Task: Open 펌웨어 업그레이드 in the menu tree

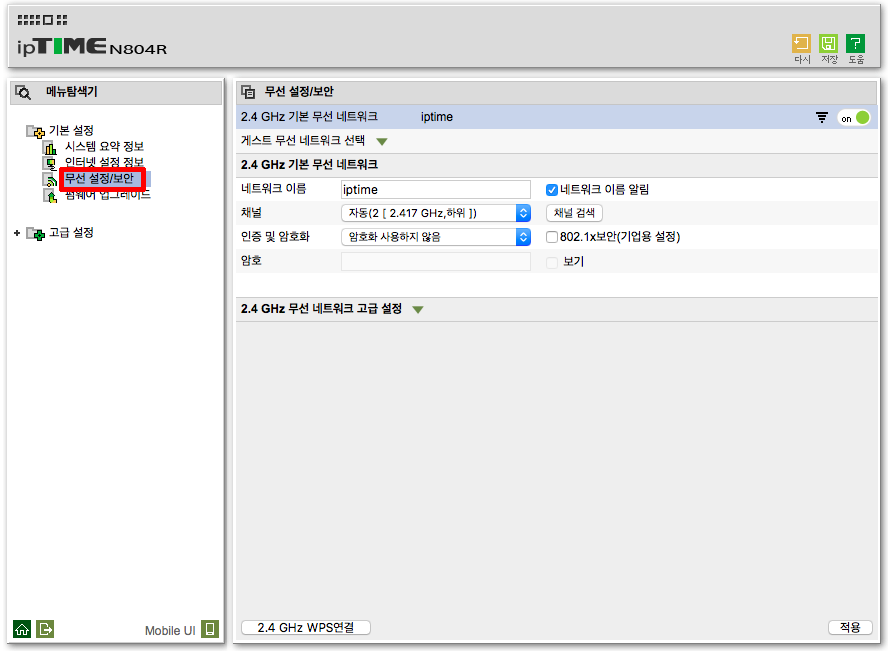Action: click(x=108, y=195)
